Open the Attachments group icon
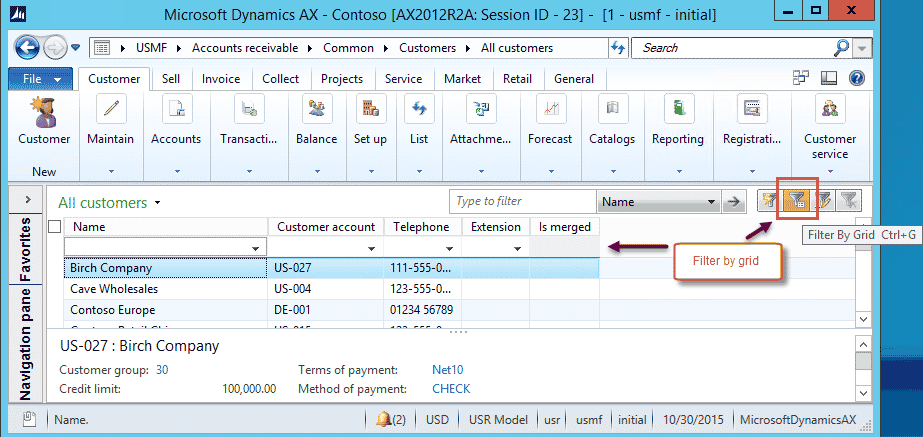 pyautogui.click(x=481, y=108)
